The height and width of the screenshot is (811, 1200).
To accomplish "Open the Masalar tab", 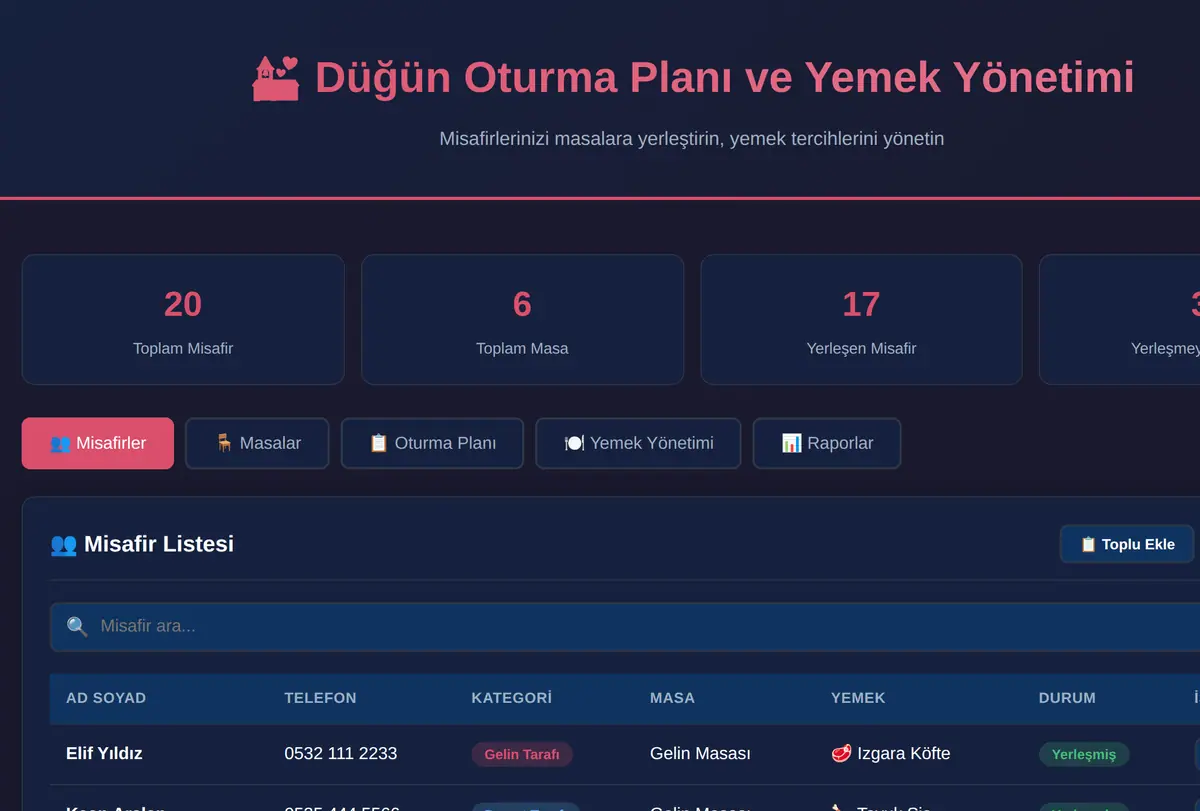I will point(257,443).
